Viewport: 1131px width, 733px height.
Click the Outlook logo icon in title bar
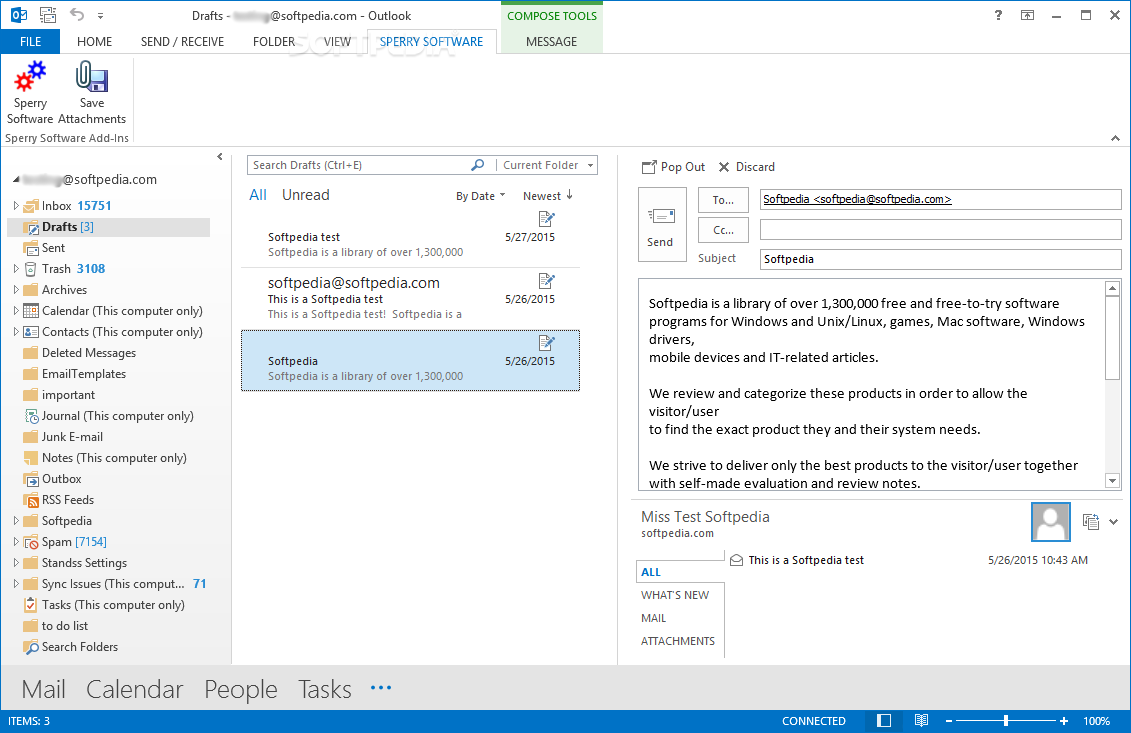point(19,14)
